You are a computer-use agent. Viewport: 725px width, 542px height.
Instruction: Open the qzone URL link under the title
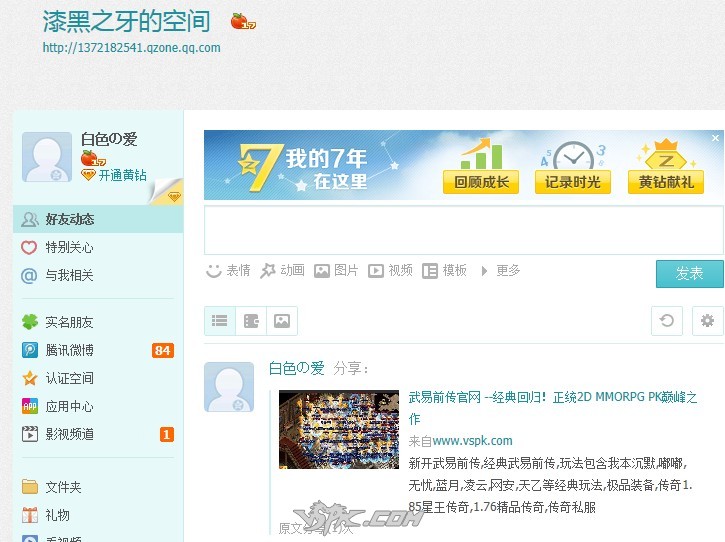131,48
